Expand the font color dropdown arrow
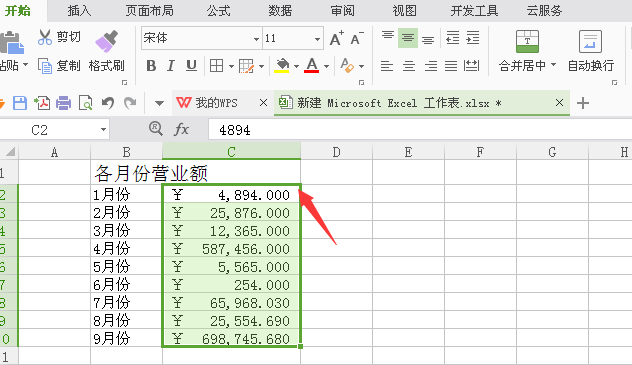The height and width of the screenshot is (365, 632). [x=326, y=66]
